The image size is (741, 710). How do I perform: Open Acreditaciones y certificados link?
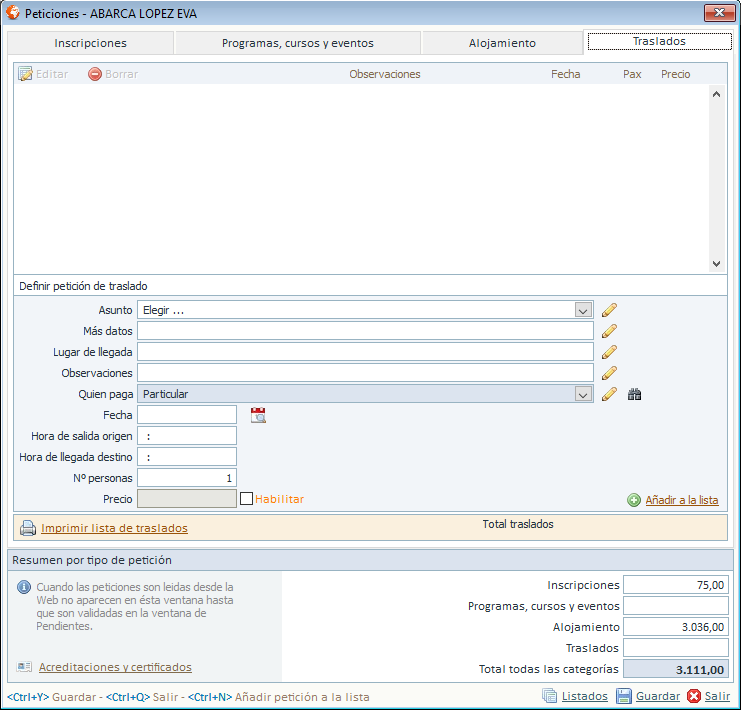pos(115,667)
